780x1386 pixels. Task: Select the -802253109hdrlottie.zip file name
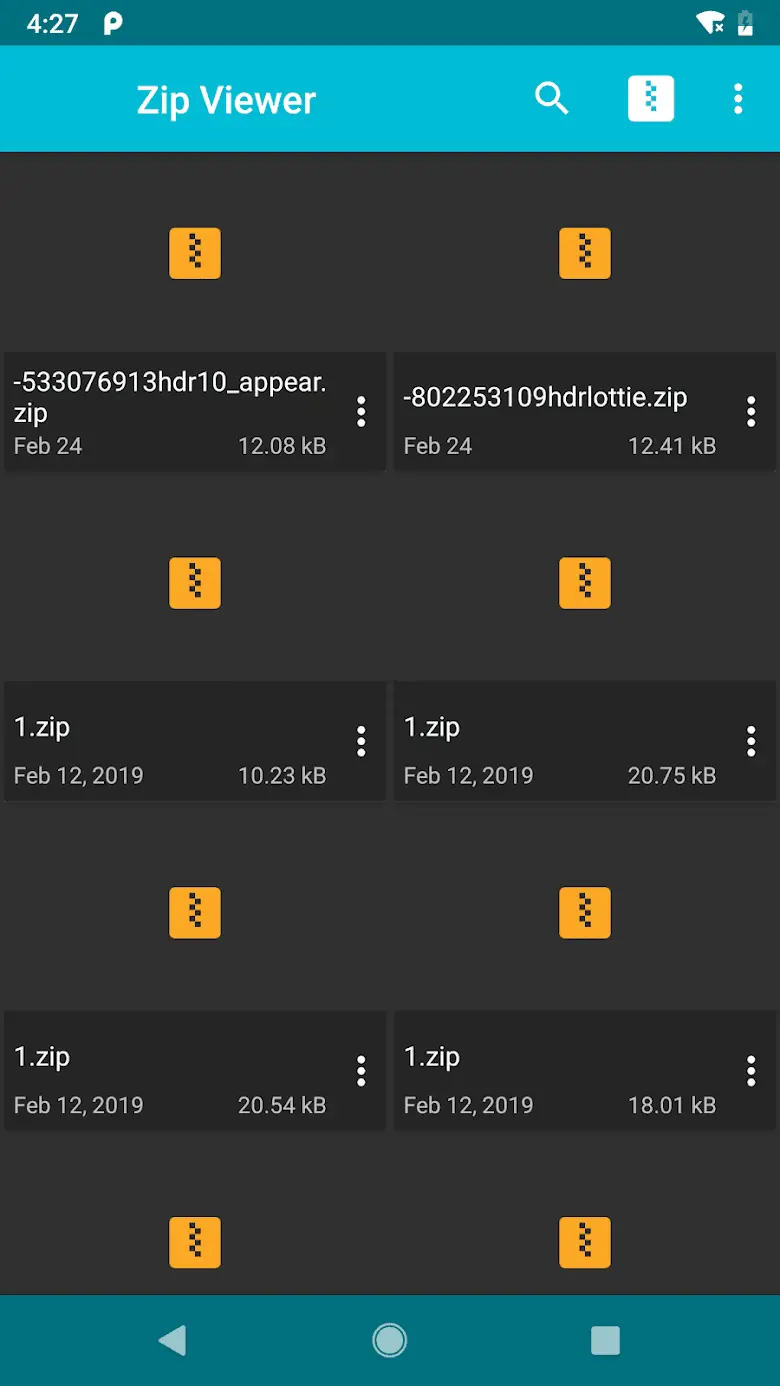(545, 397)
